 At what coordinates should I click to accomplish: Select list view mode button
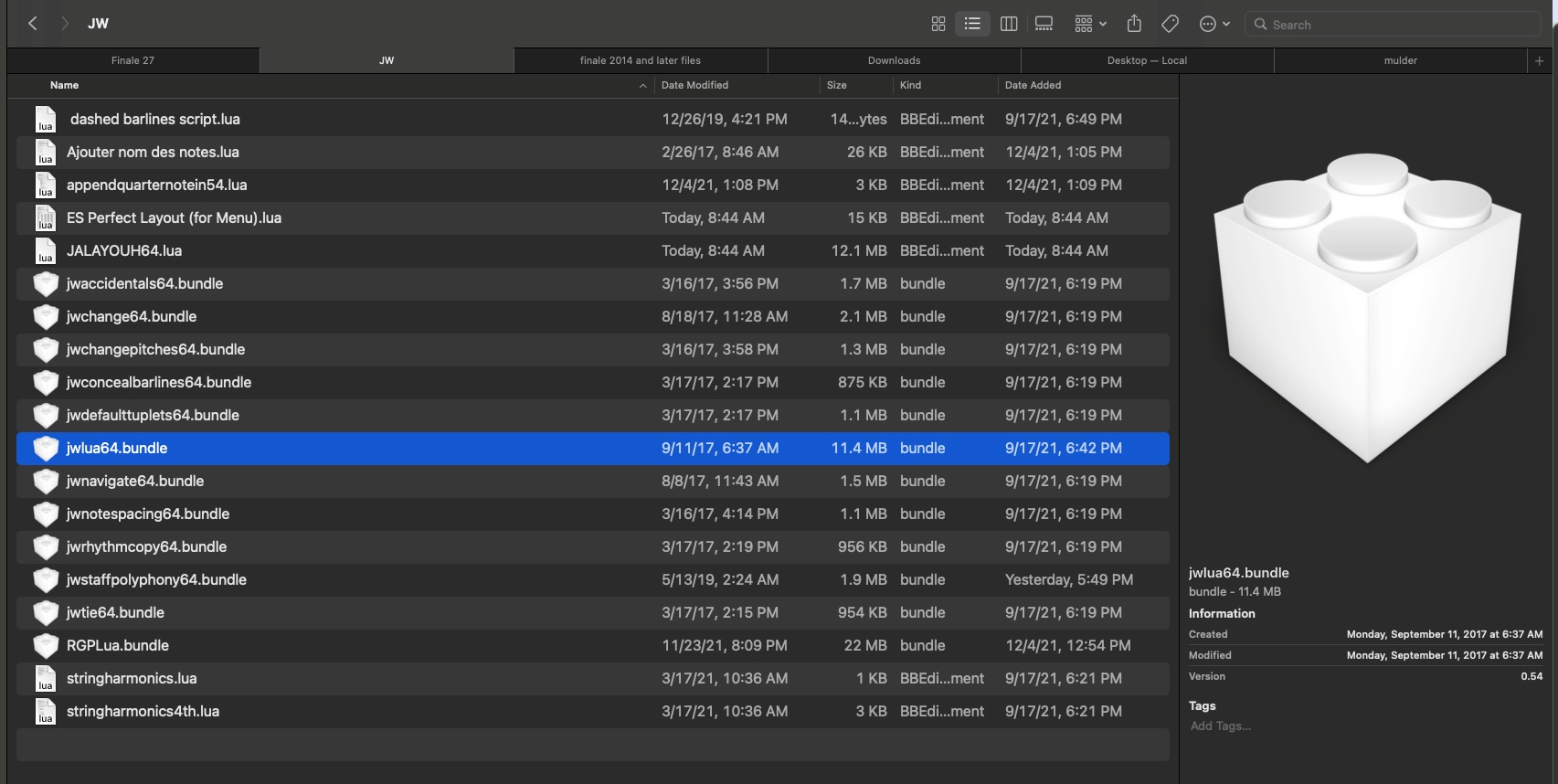[x=972, y=25]
